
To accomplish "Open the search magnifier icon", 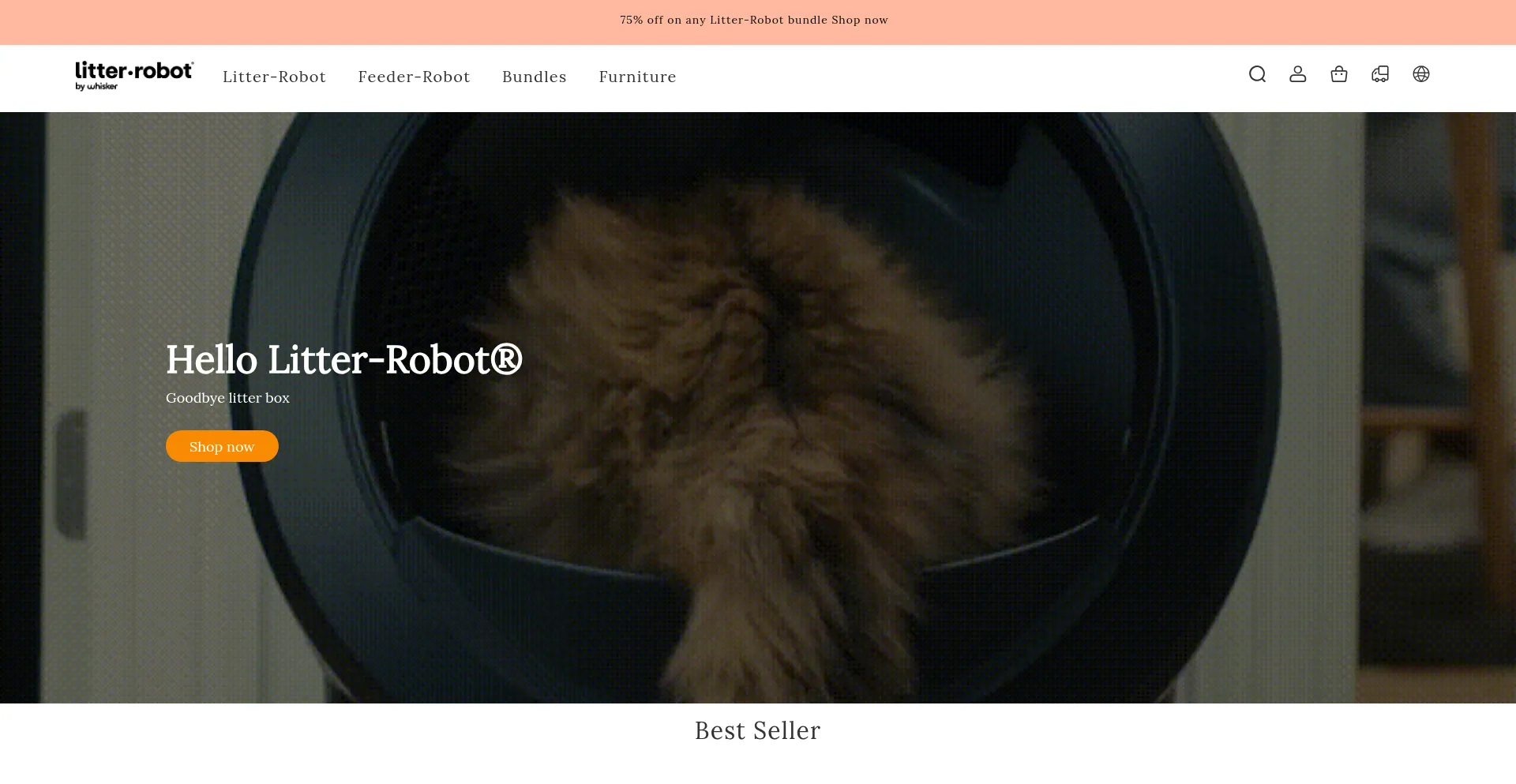I will 1257,74.
